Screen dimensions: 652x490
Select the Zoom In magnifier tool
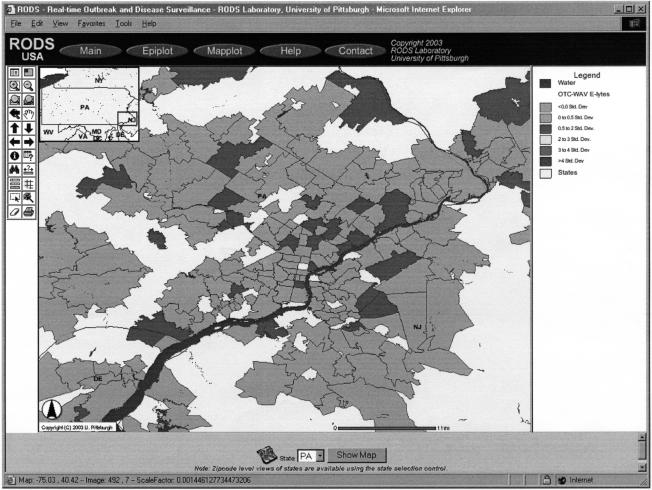[15, 86]
